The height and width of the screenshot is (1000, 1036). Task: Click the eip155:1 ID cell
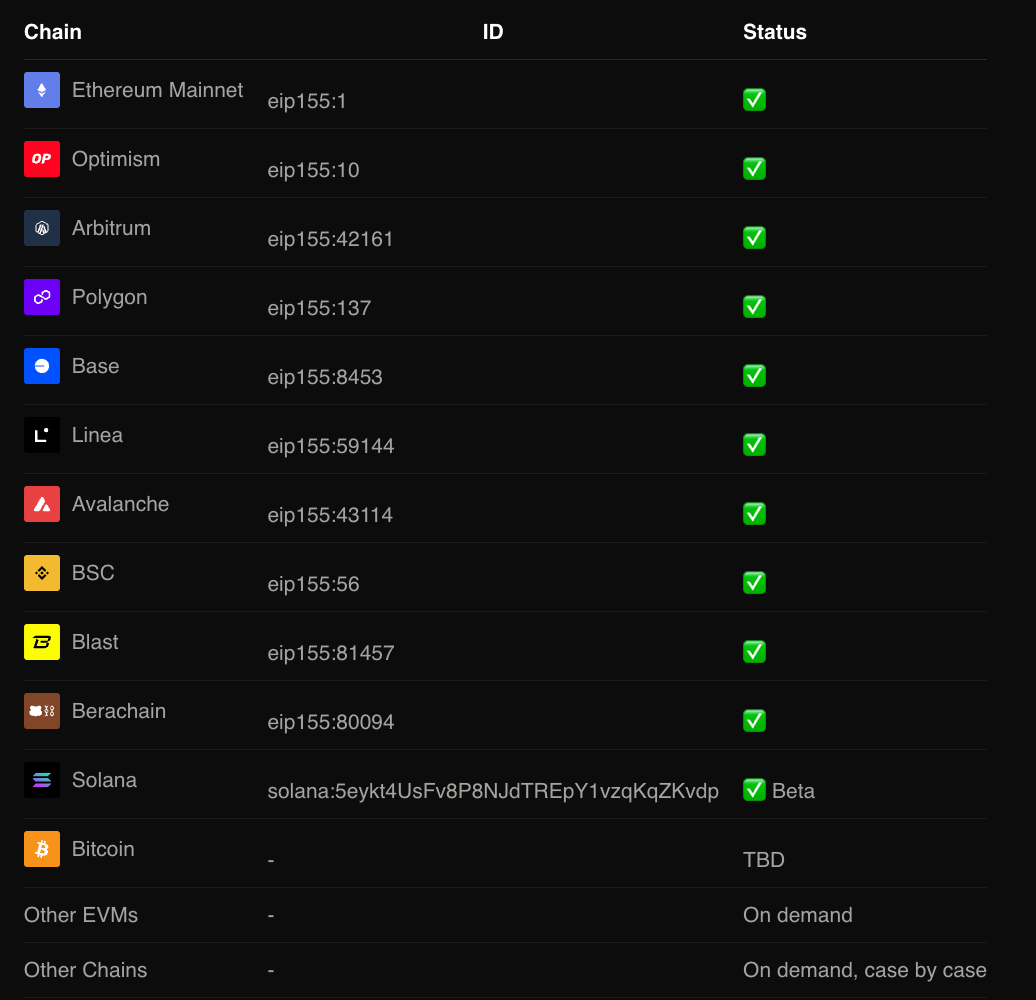307,101
